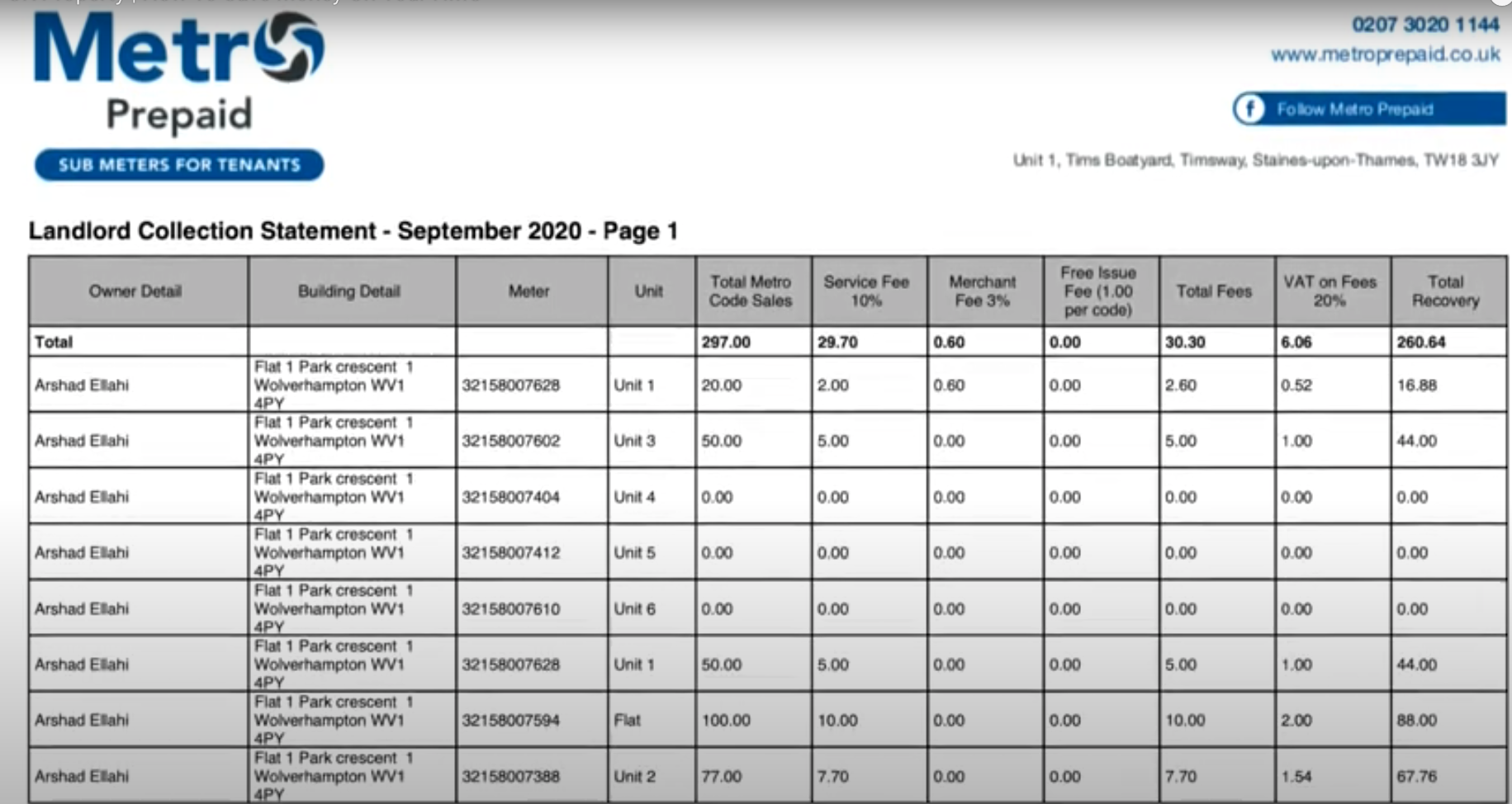Click the Owner Detail column header
1512x804 pixels.
tap(138, 291)
